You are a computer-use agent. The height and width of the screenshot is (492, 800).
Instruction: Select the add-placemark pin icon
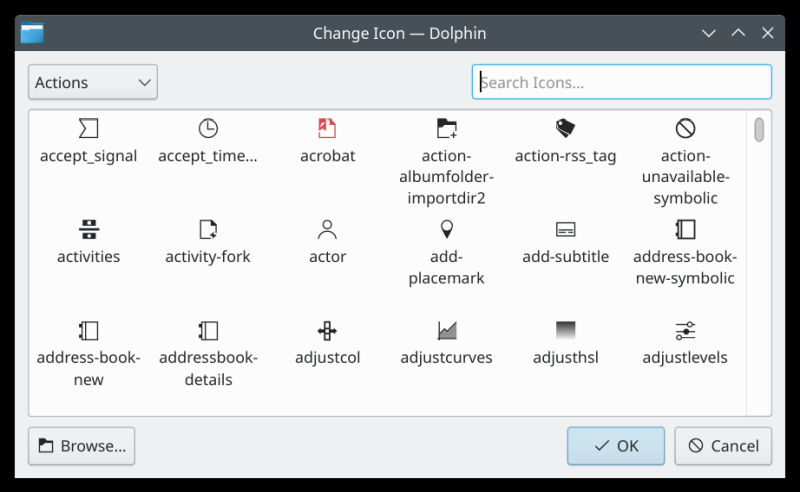446,229
